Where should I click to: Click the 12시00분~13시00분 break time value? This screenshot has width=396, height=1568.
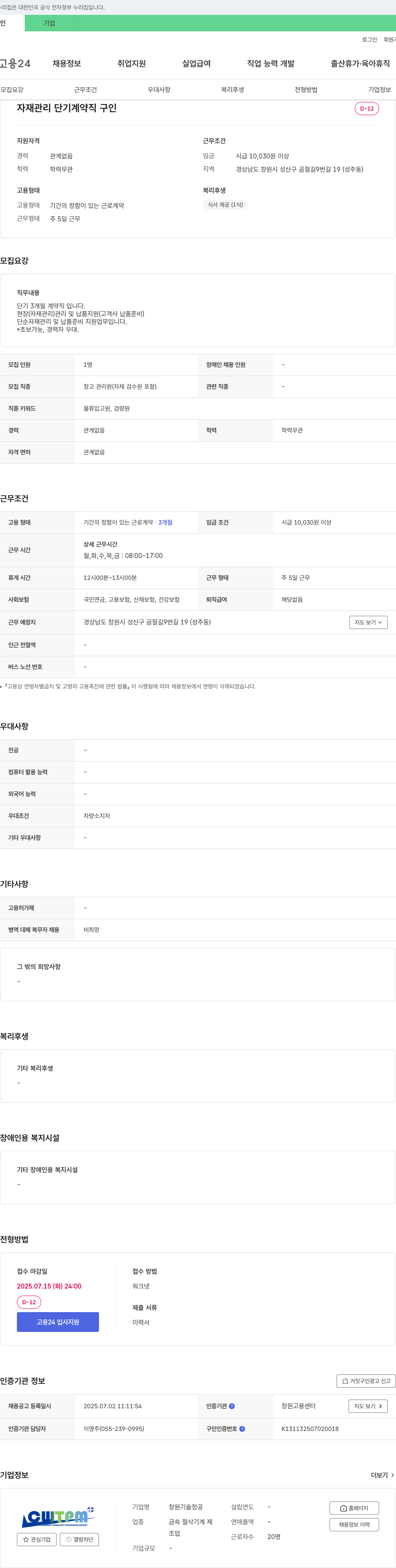point(110,578)
